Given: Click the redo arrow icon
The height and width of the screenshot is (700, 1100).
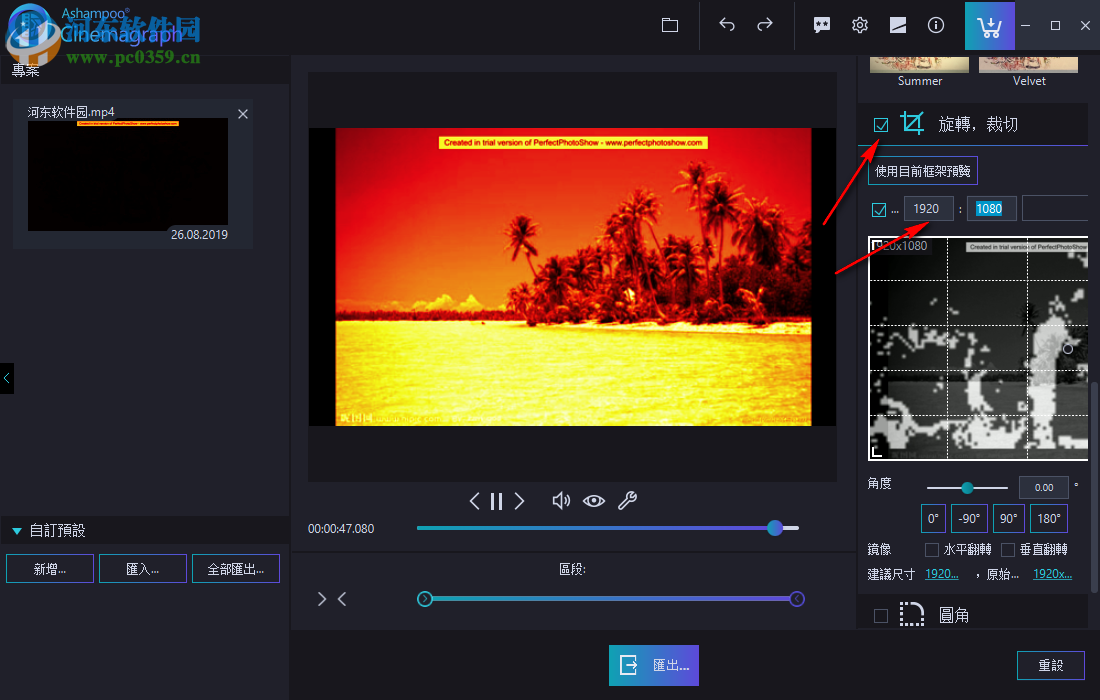Looking at the screenshot, I should pyautogui.click(x=765, y=26).
